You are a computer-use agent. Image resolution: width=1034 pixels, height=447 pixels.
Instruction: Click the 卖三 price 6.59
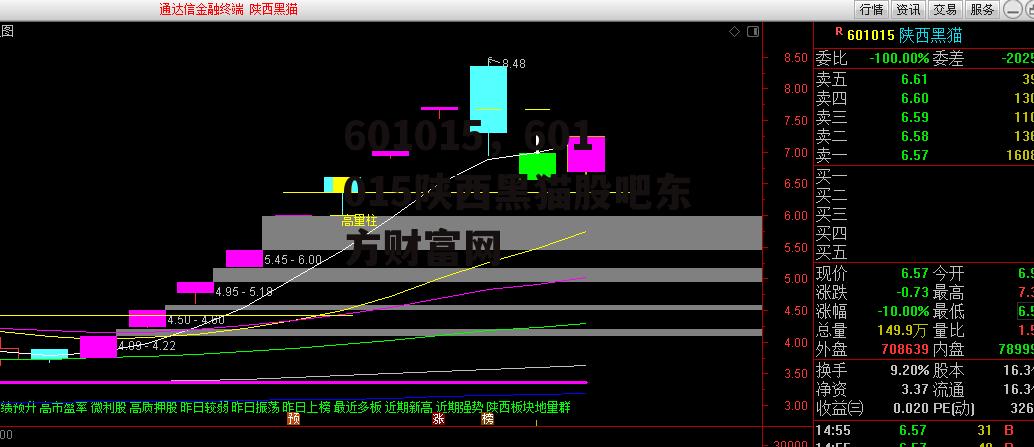coord(915,117)
